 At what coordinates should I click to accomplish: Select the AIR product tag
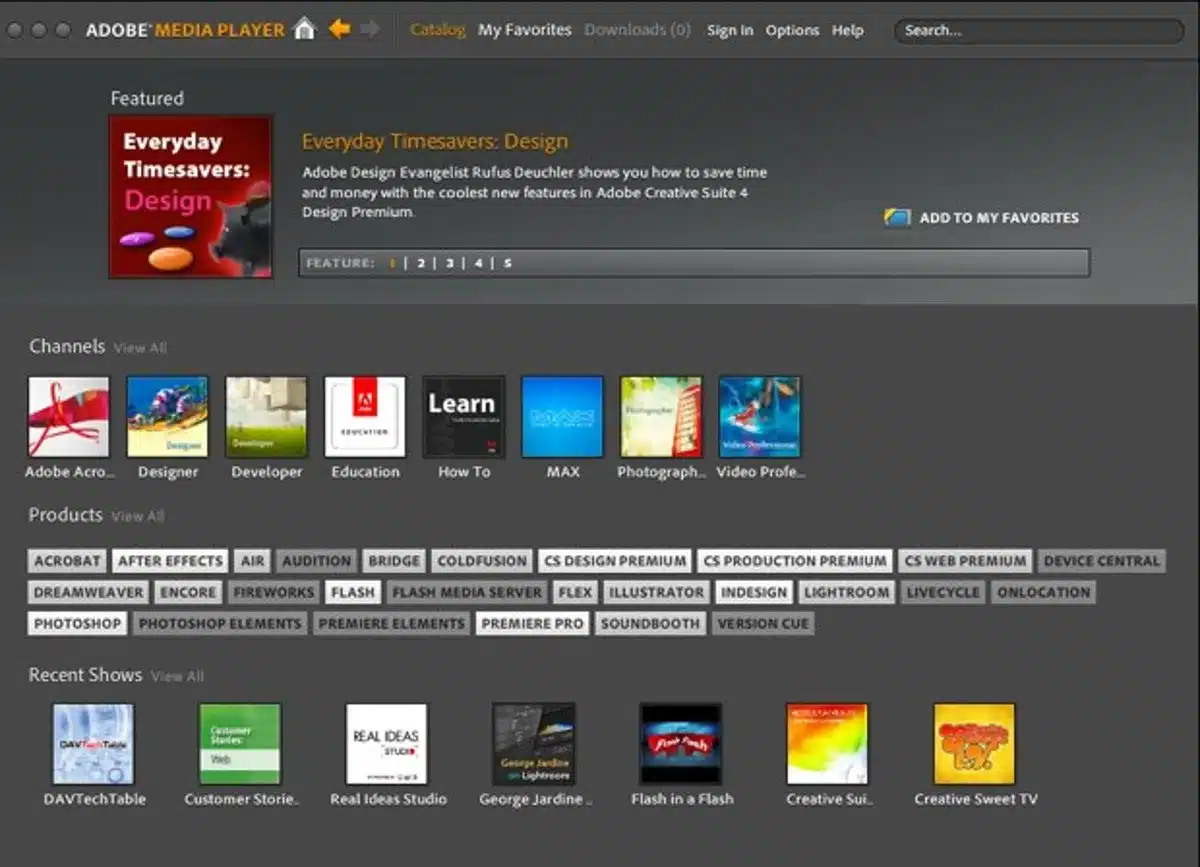pyautogui.click(x=253, y=561)
